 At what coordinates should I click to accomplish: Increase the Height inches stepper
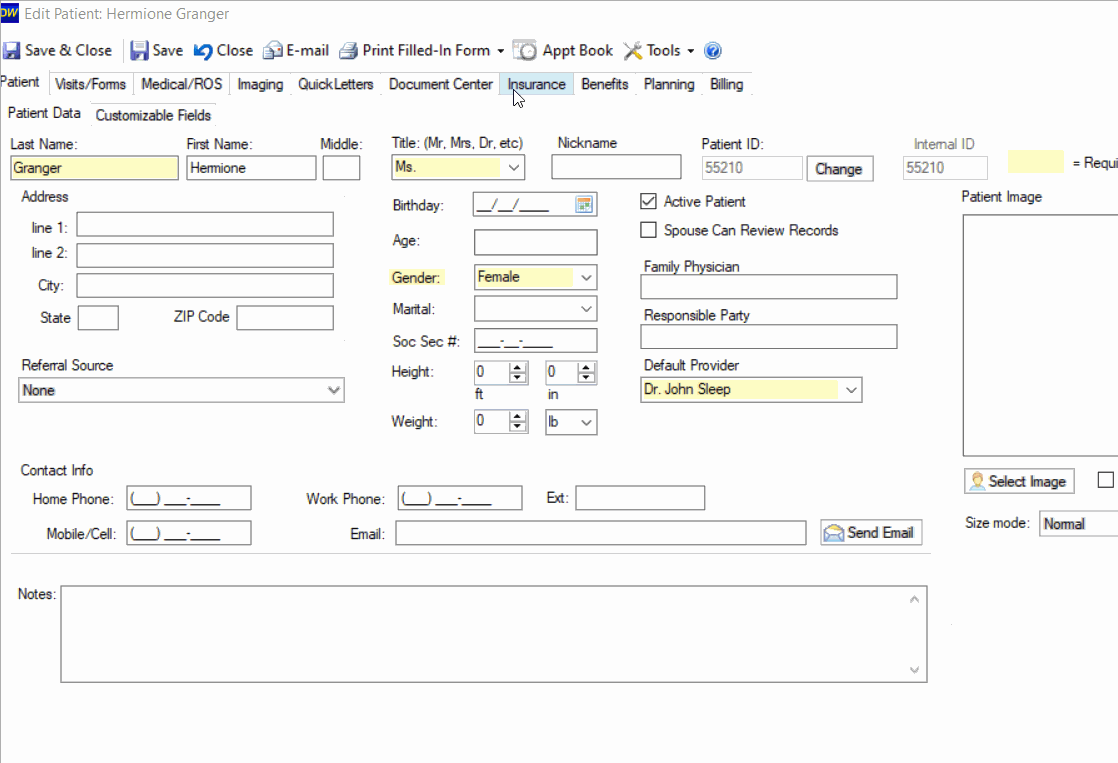coord(587,367)
